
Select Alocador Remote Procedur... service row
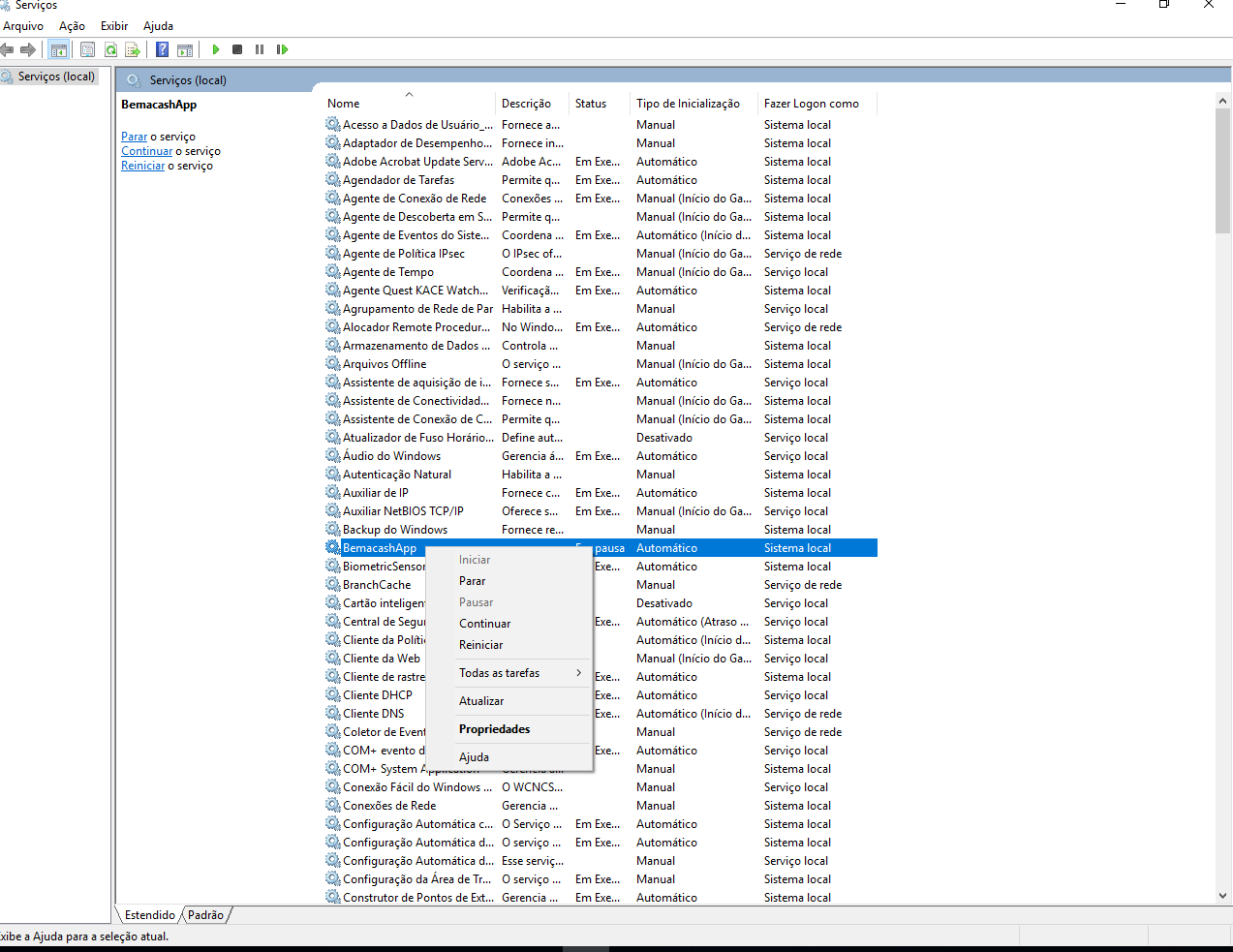pos(601,327)
